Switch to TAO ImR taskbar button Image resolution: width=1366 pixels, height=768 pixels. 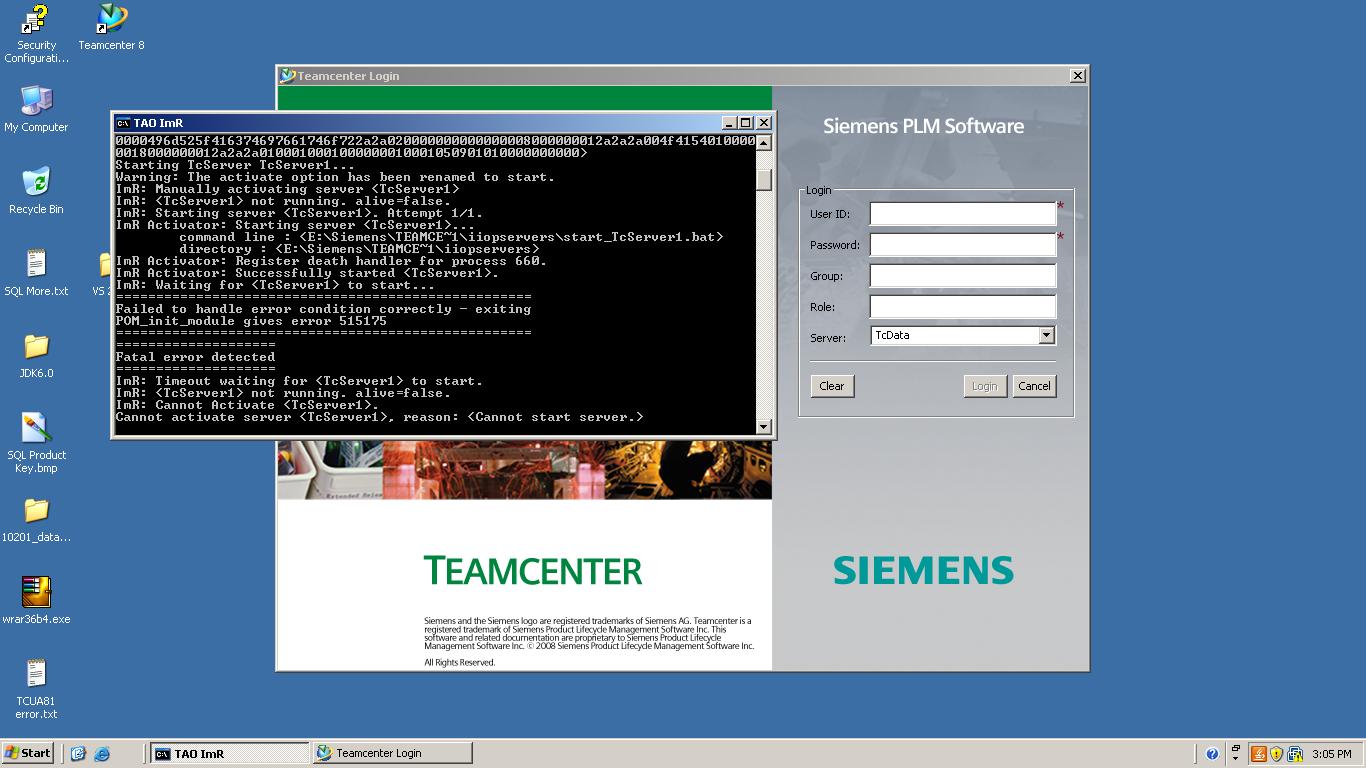(230, 754)
